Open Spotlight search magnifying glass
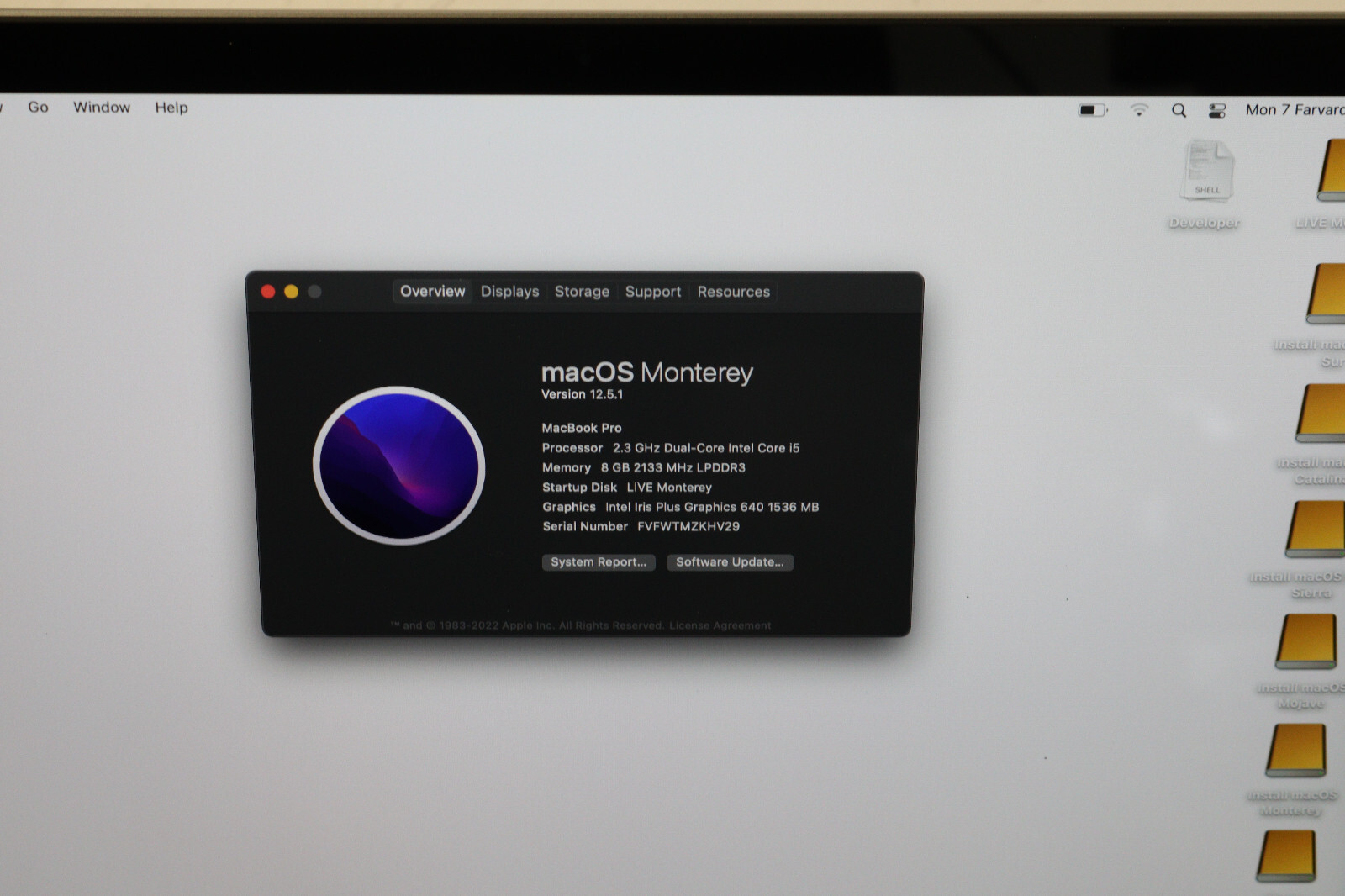The height and width of the screenshot is (896, 1345). coord(1179,110)
